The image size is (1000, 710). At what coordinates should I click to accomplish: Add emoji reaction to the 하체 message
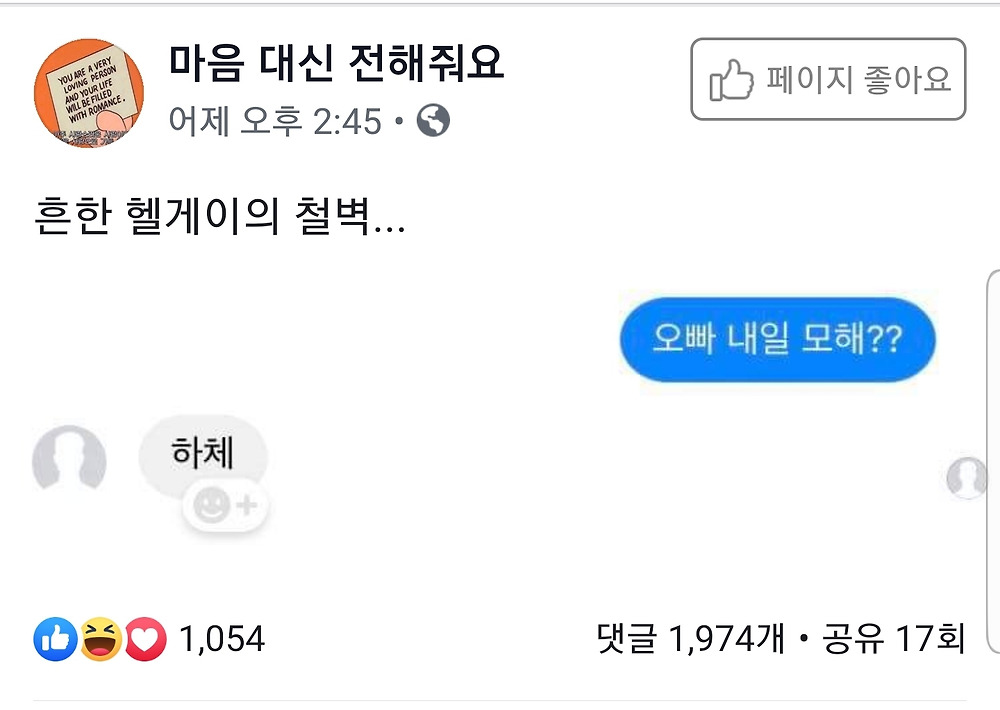point(226,507)
